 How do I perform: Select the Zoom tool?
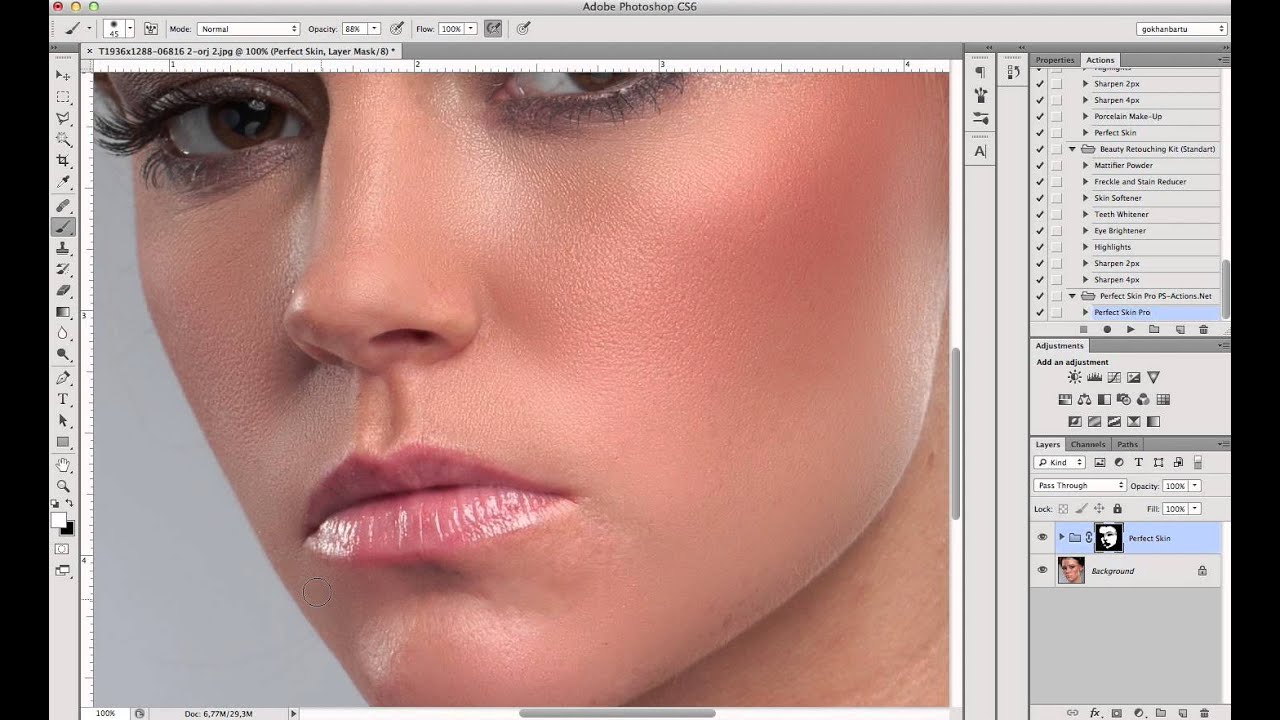pos(63,486)
